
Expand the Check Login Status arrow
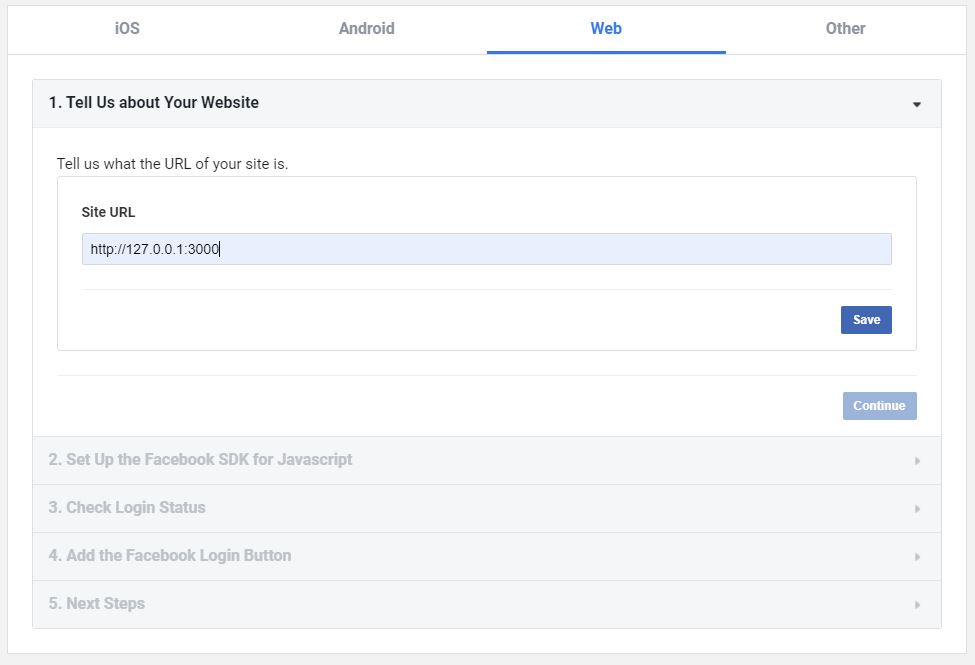point(916,509)
